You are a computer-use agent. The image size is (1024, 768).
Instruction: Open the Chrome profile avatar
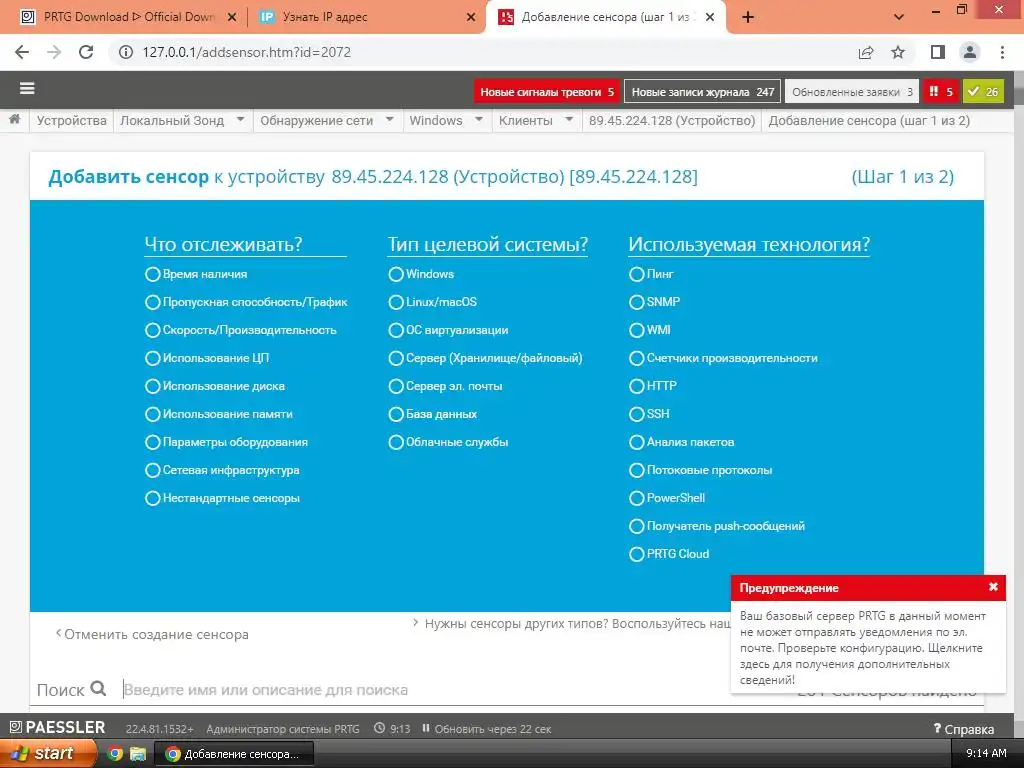click(x=970, y=52)
